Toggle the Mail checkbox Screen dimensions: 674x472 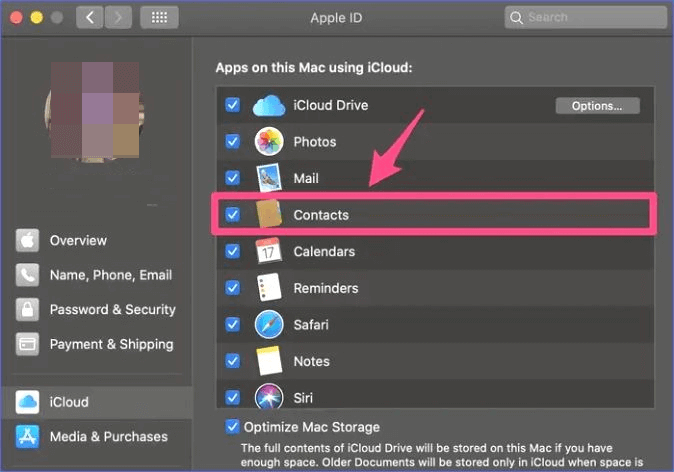coord(233,178)
